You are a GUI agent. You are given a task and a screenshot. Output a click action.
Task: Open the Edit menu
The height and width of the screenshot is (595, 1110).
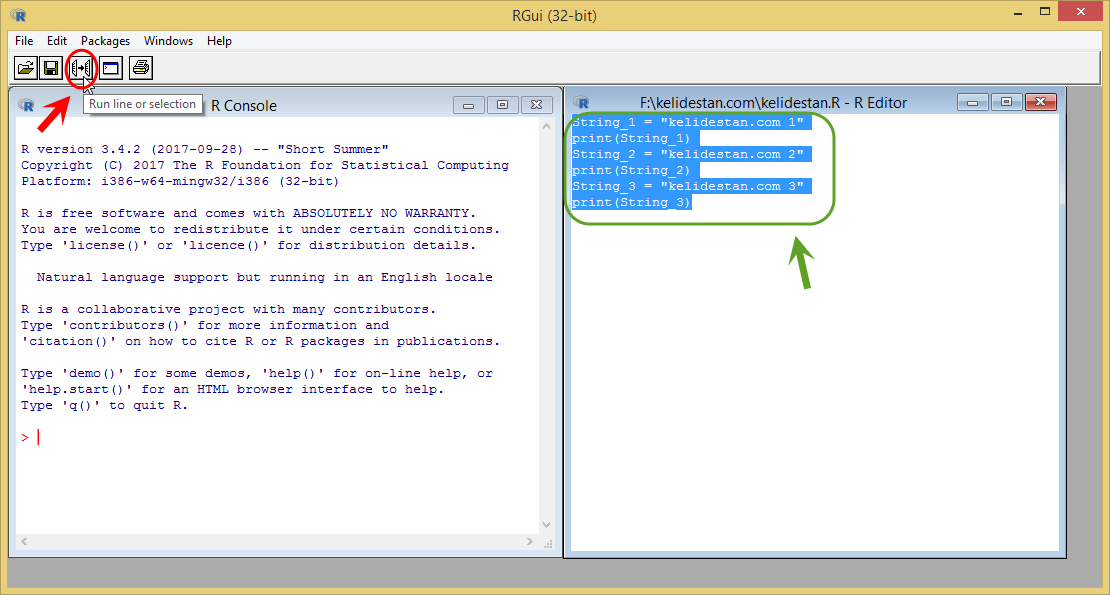tap(57, 41)
